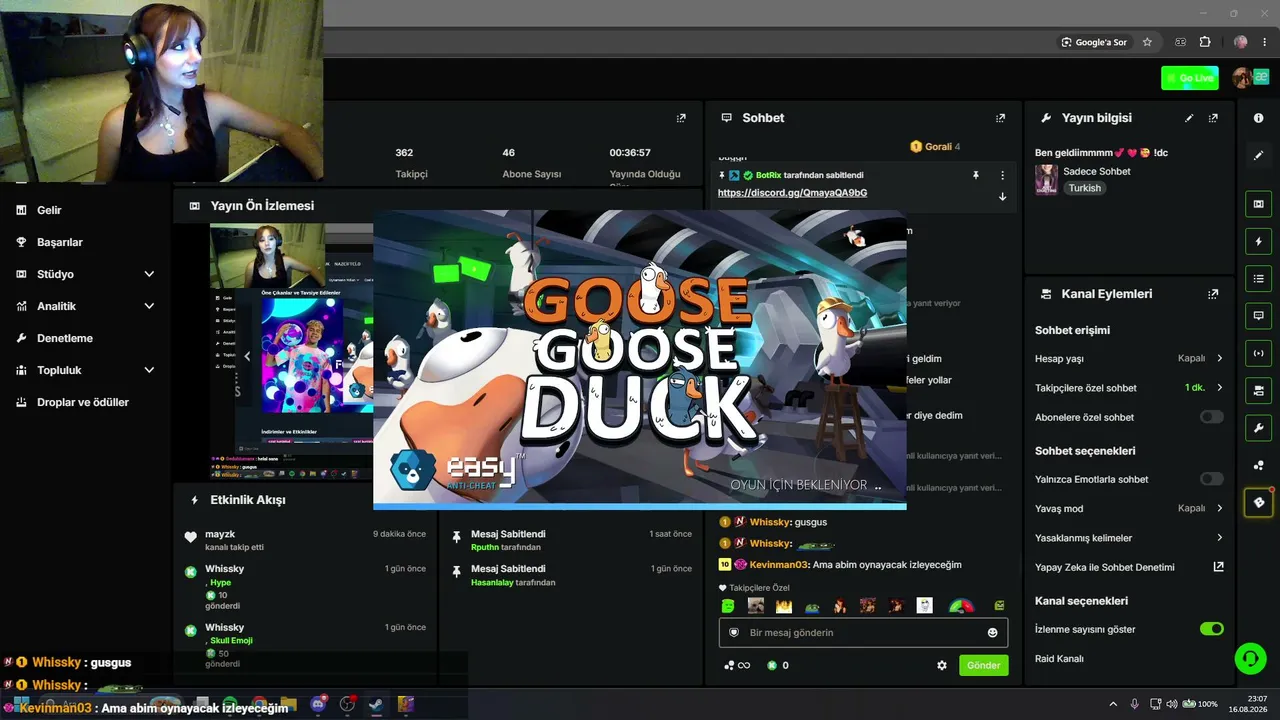Send the message with the Gönder button
The width and height of the screenshot is (1280, 720).
pos(983,665)
